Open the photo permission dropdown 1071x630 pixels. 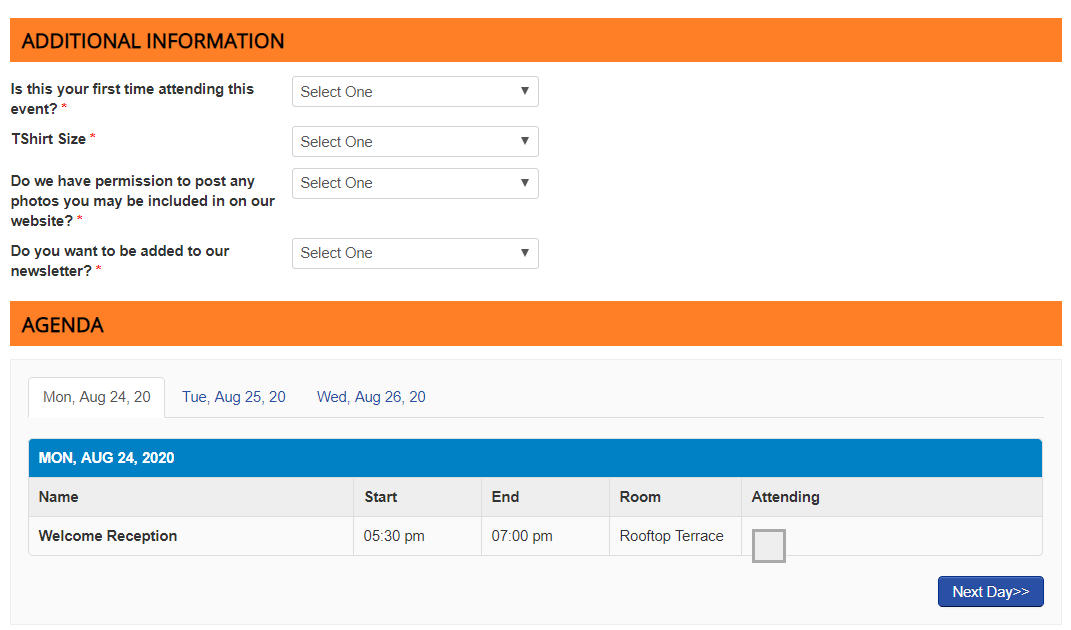point(415,183)
